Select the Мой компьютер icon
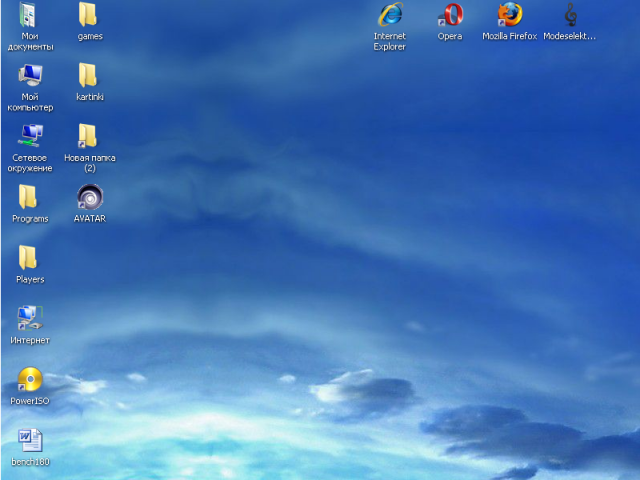 pyautogui.click(x=30, y=76)
